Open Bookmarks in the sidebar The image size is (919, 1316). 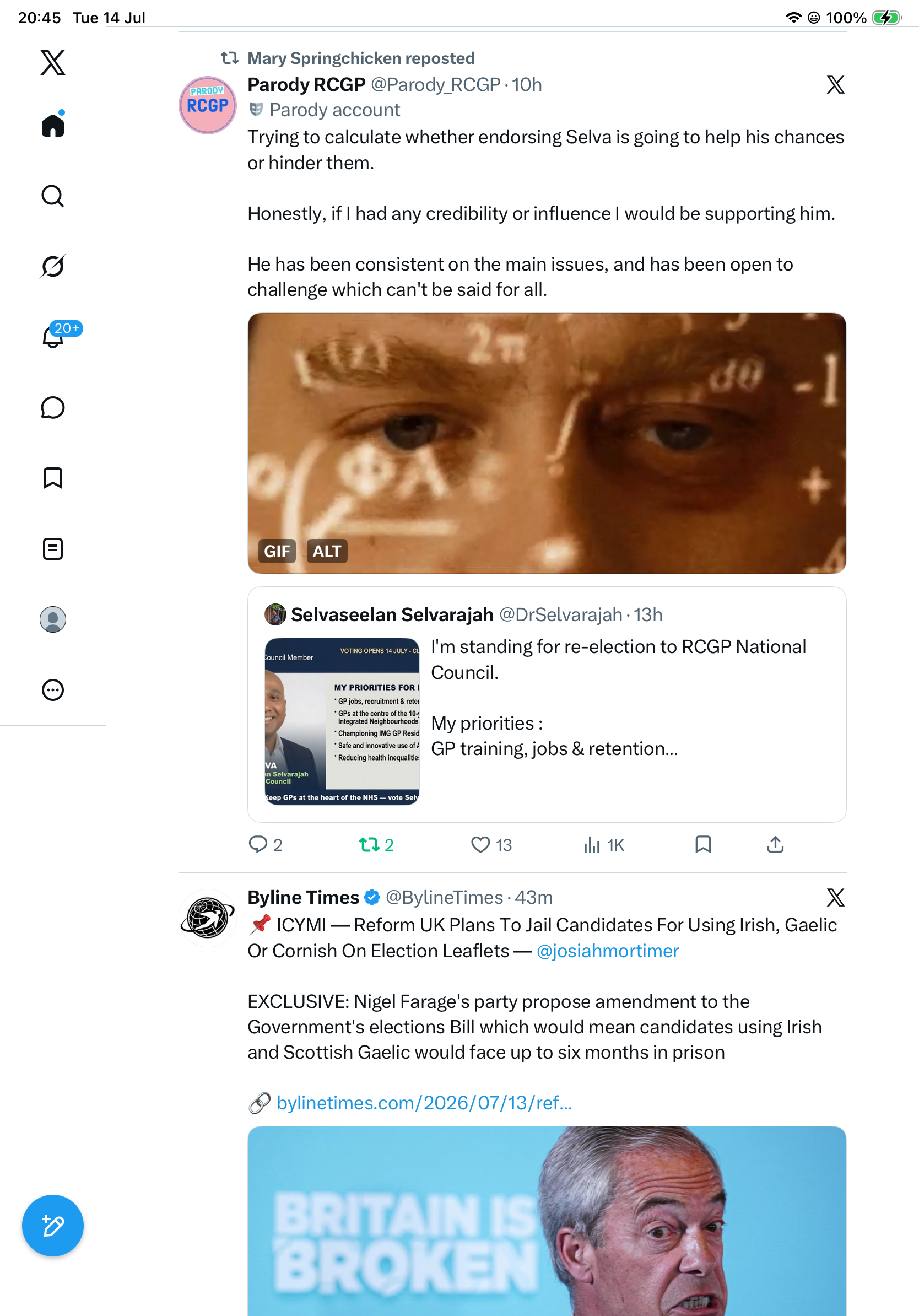pyautogui.click(x=53, y=478)
